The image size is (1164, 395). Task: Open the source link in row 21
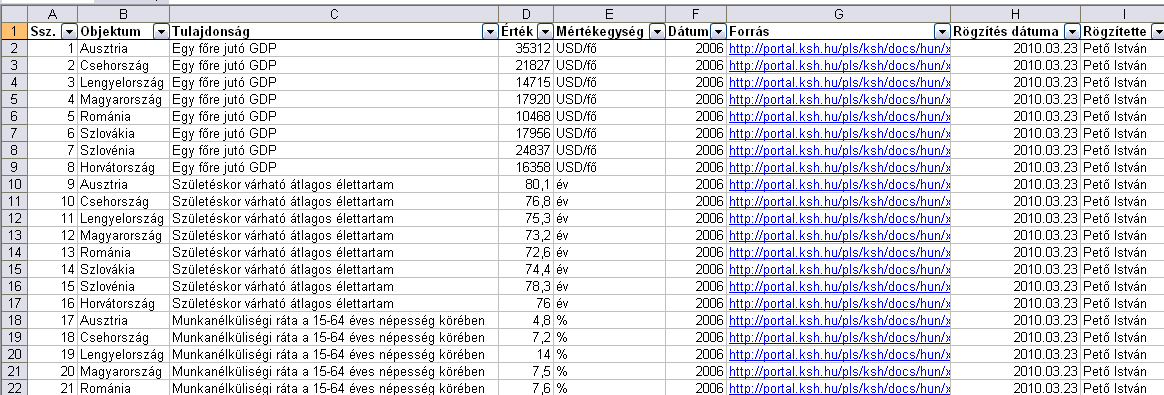pyautogui.click(x=840, y=372)
